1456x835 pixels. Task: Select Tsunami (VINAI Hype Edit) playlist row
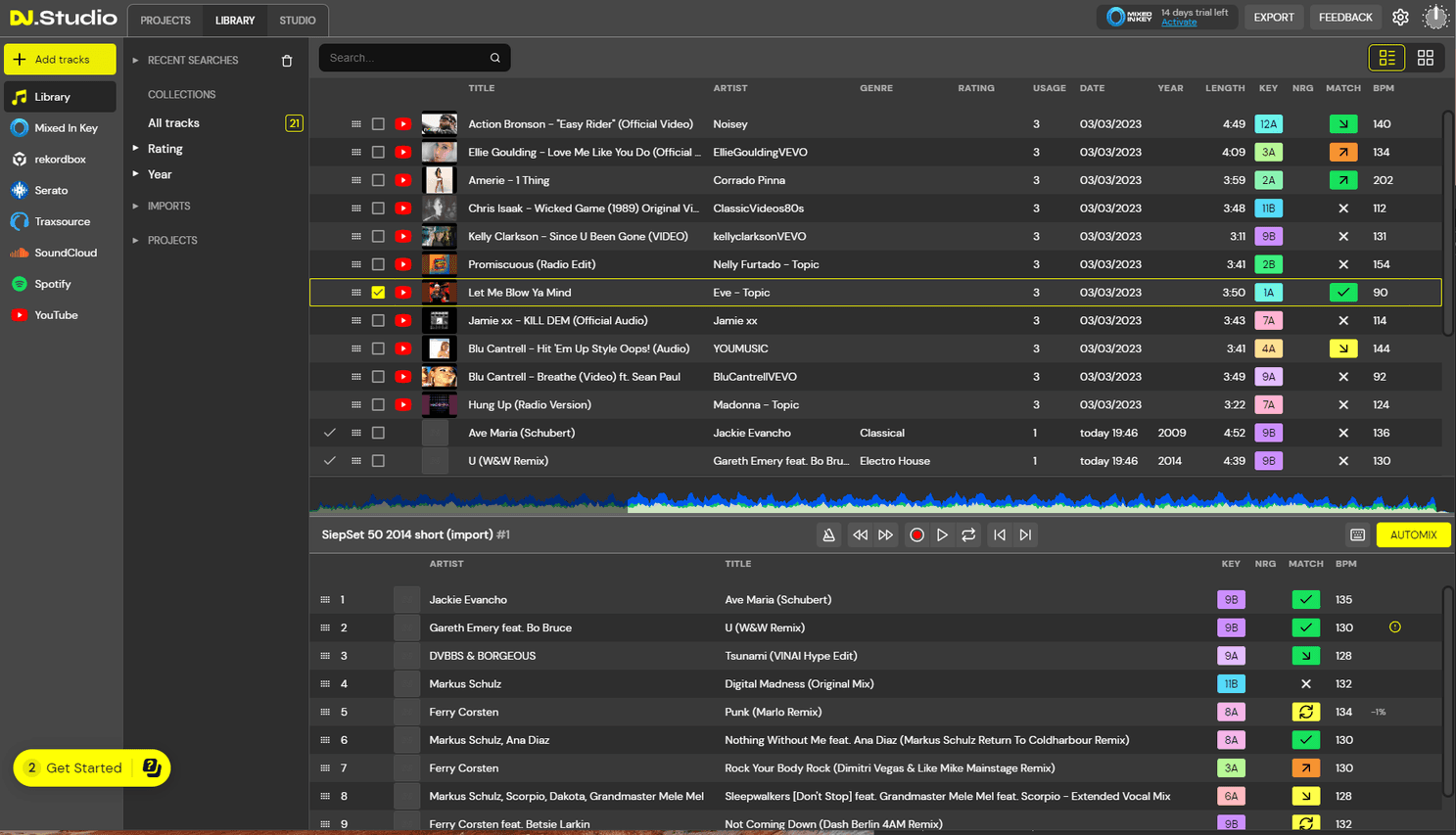876,656
